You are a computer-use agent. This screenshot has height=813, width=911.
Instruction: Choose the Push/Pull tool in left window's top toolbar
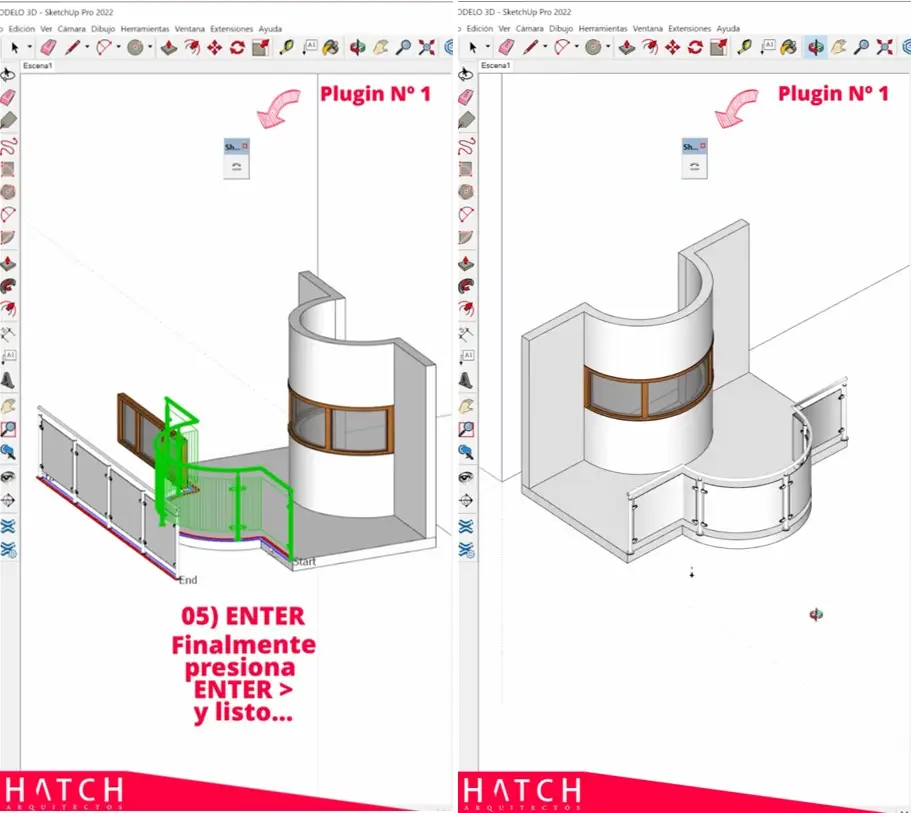pyautogui.click(x=168, y=47)
